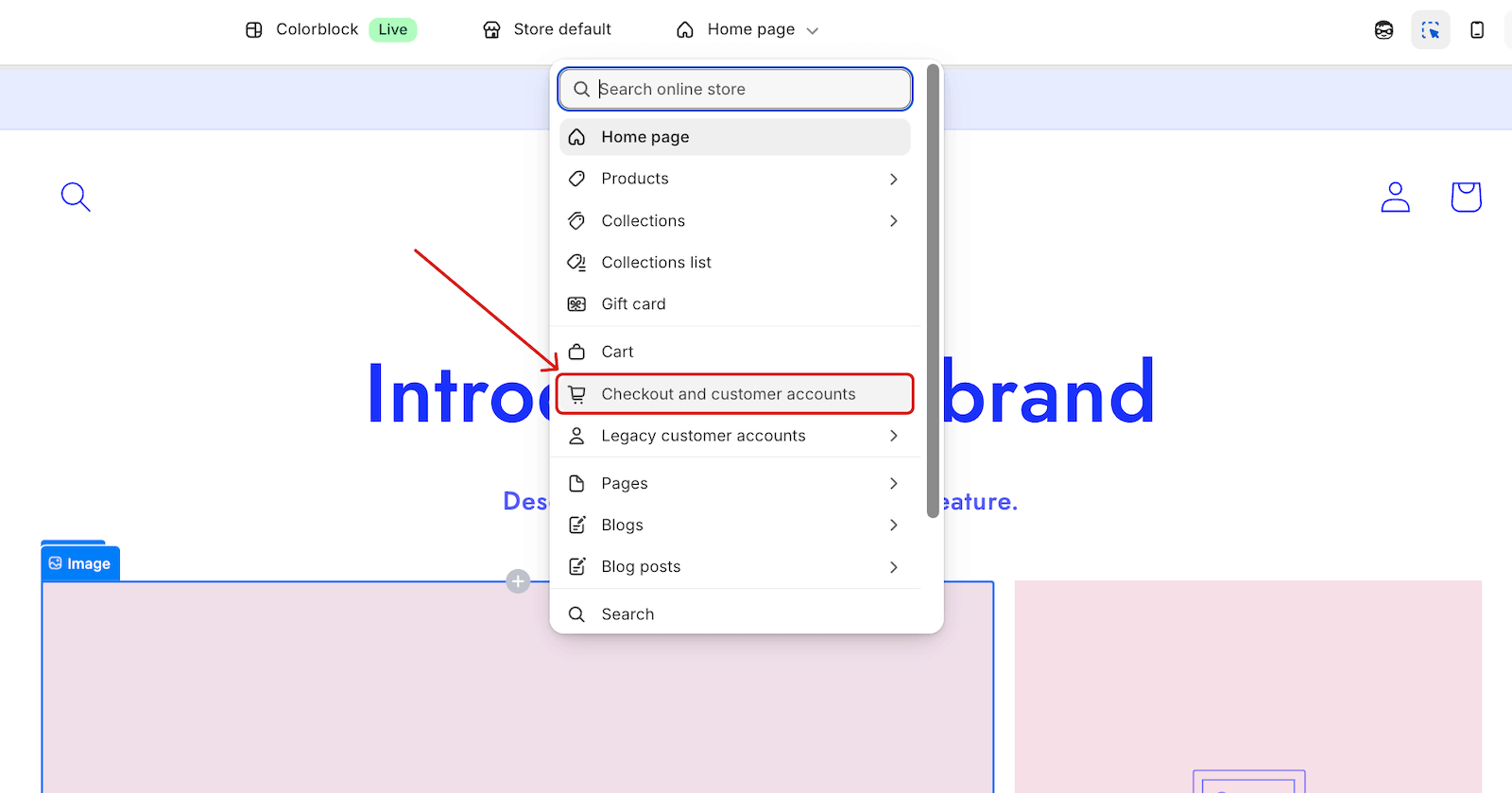1512x793 pixels.
Task: Click the Store default market icon
Action: tap(491, 30)
